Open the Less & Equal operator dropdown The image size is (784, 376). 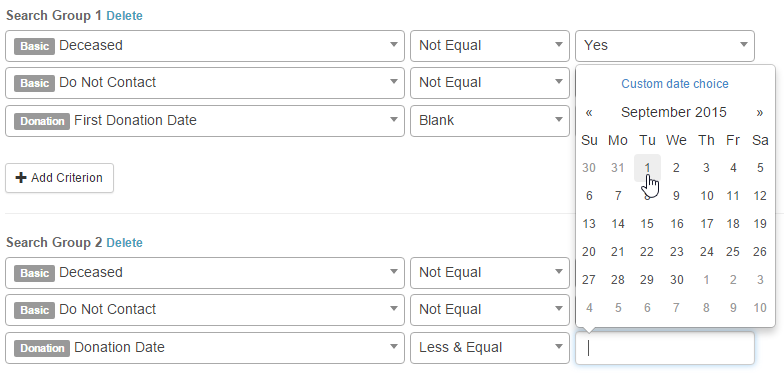pos(490,348)
